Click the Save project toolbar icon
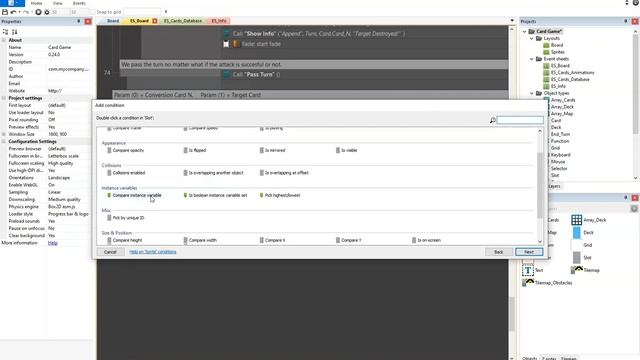This screenshot has height=360, width=640. pyautogui.click(x=5, y=12)
